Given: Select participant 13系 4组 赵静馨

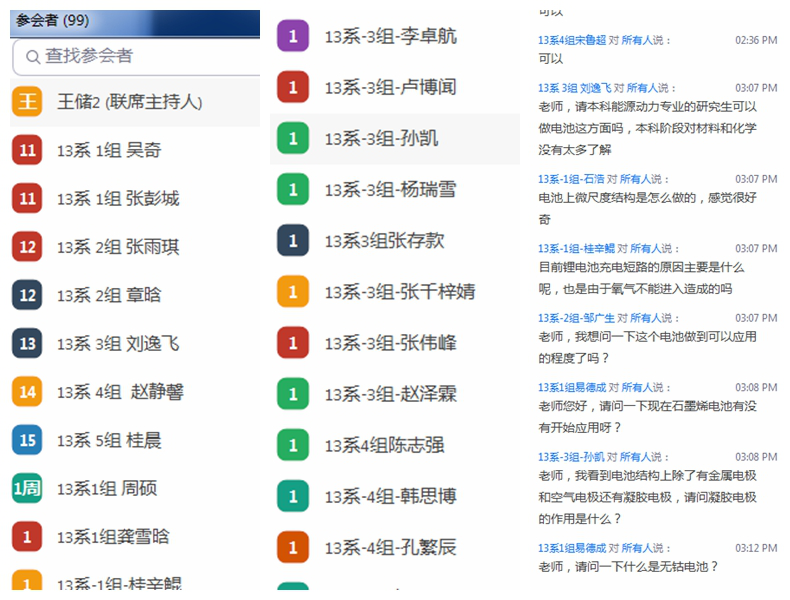Looking at the screenshot, I should coord(120,392).
